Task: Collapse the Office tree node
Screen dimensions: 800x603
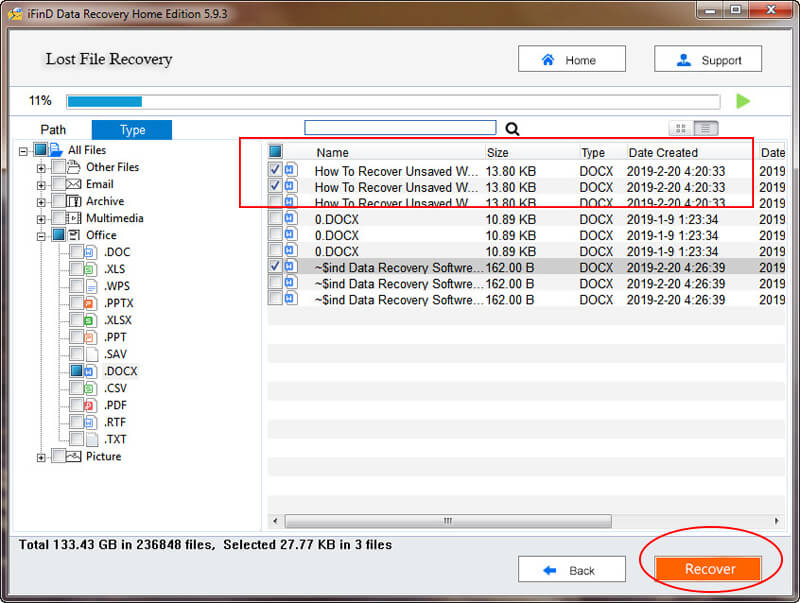Action: point(41,236)
